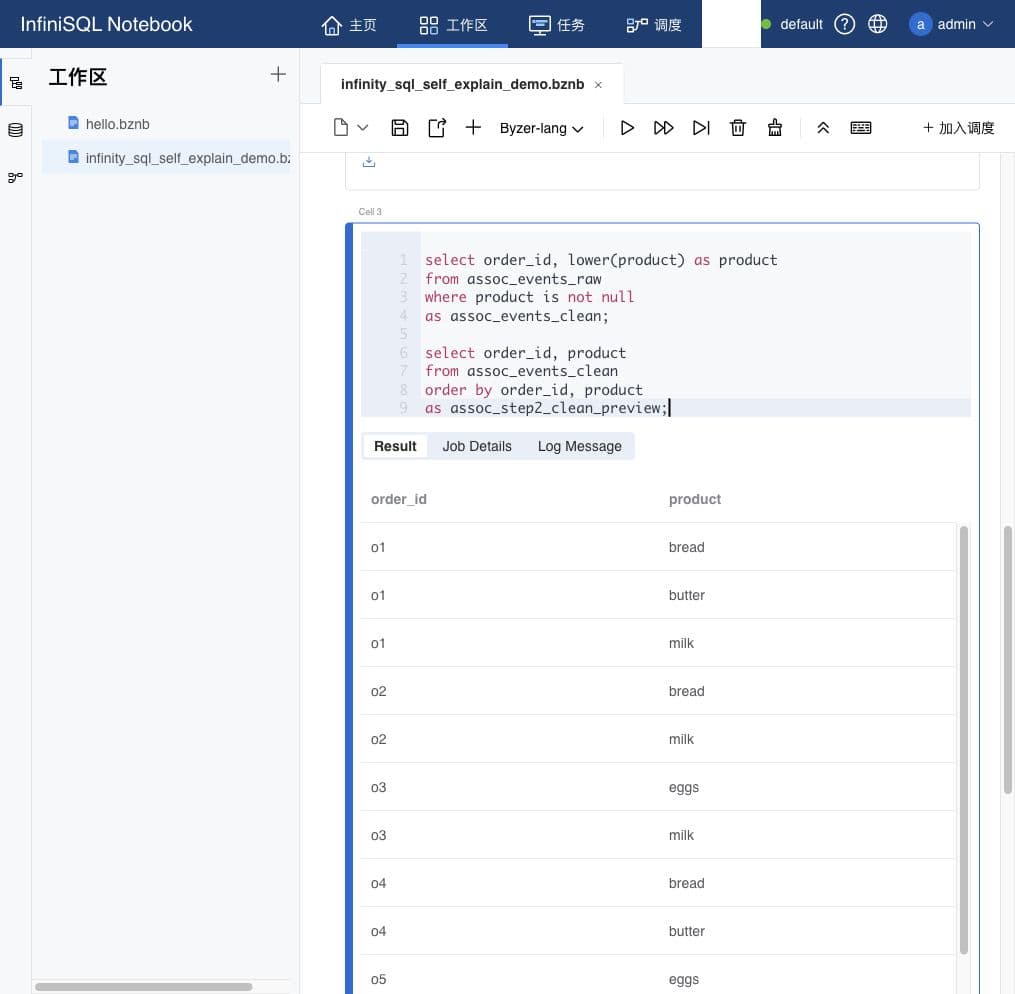Click the Cell 3 label

click(370, 212)
